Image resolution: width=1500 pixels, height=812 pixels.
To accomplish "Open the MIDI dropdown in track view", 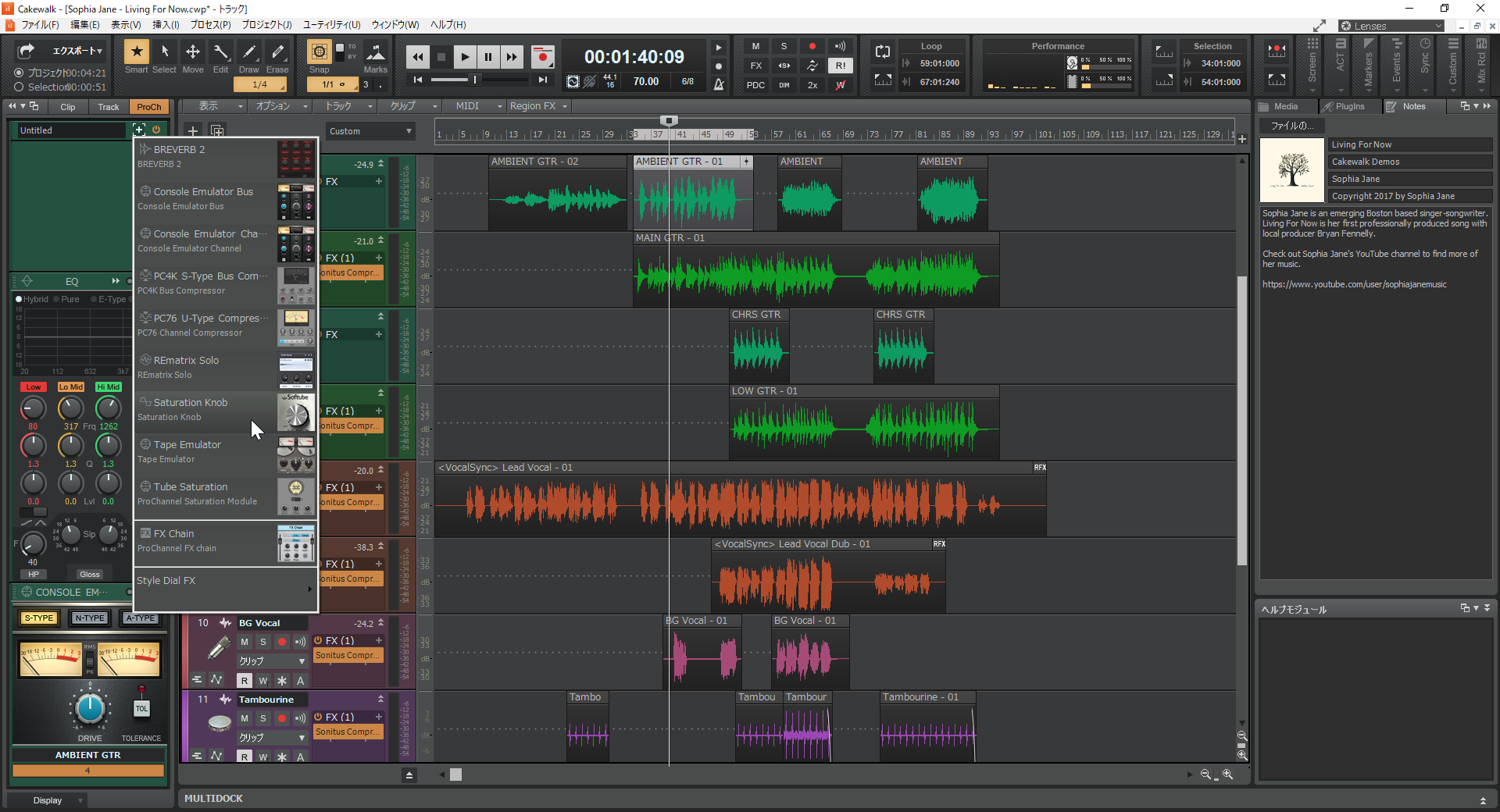I will click(477, 106).
